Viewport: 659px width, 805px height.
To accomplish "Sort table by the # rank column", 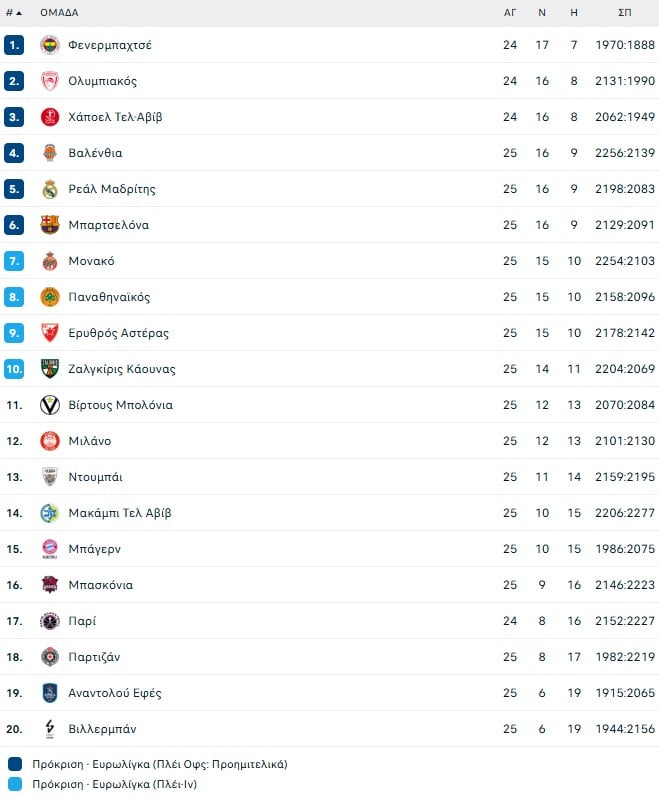I will pos(14,13).
